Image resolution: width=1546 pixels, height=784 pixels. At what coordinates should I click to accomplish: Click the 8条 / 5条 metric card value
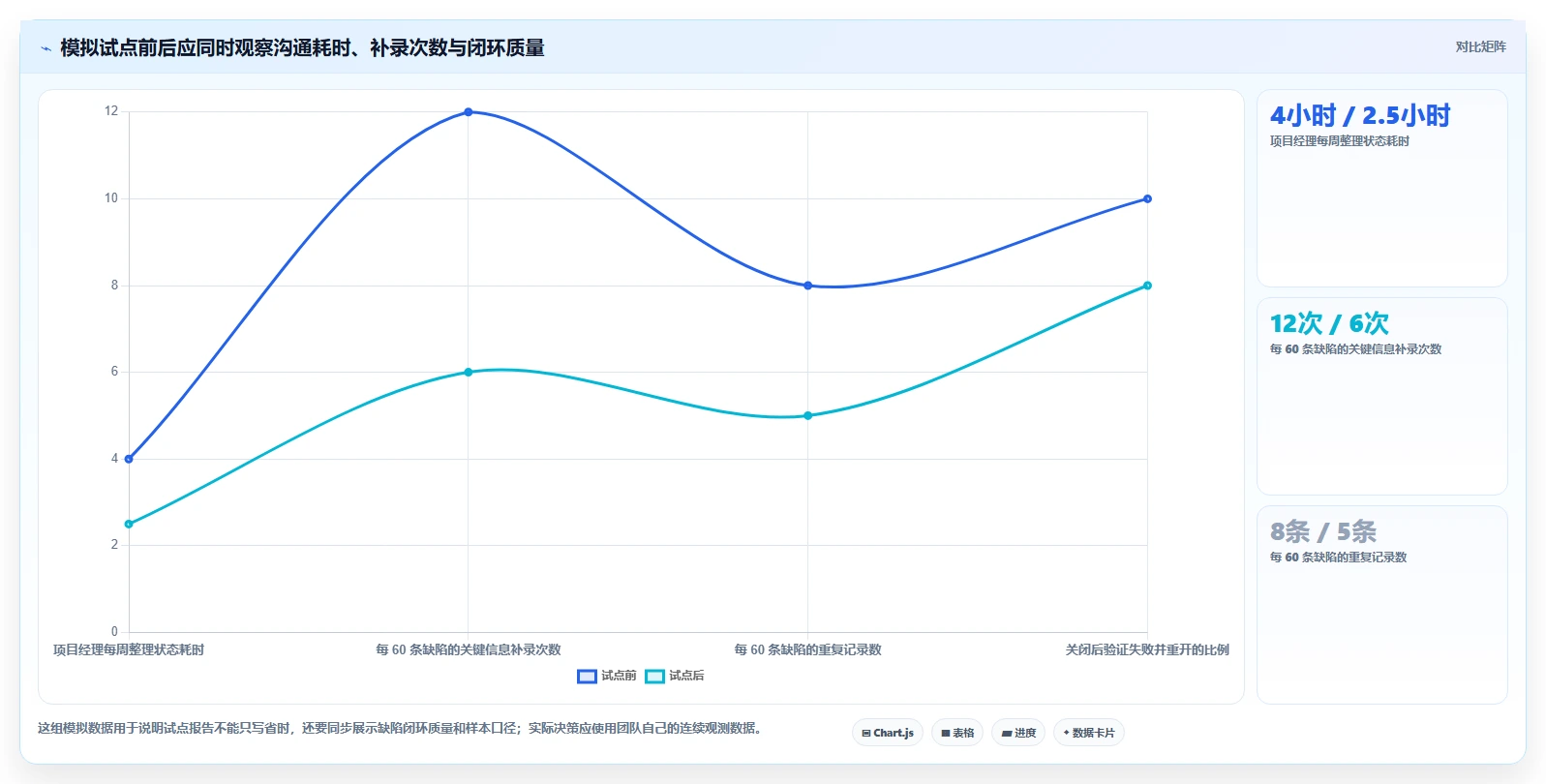(1323, 531)
